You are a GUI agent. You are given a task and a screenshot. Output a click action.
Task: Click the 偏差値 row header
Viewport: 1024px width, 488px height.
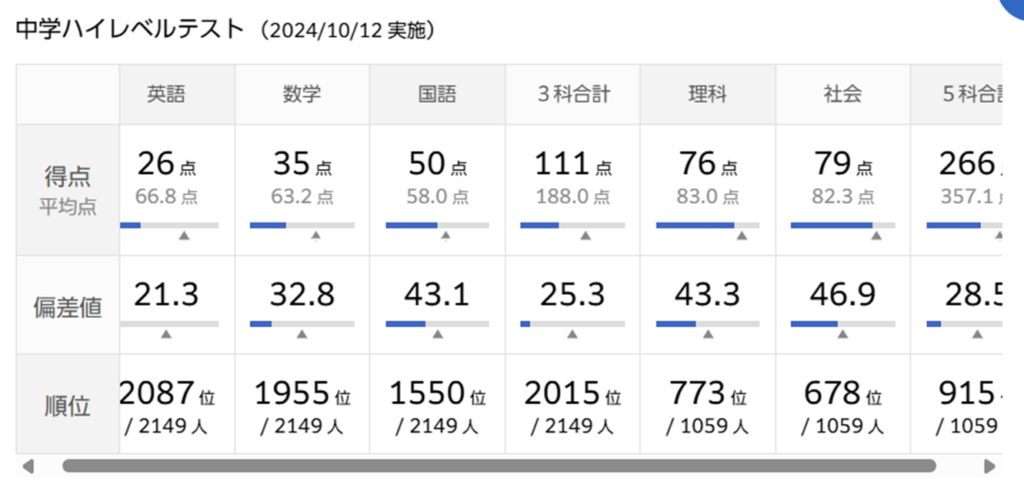[x=67, y=306]
